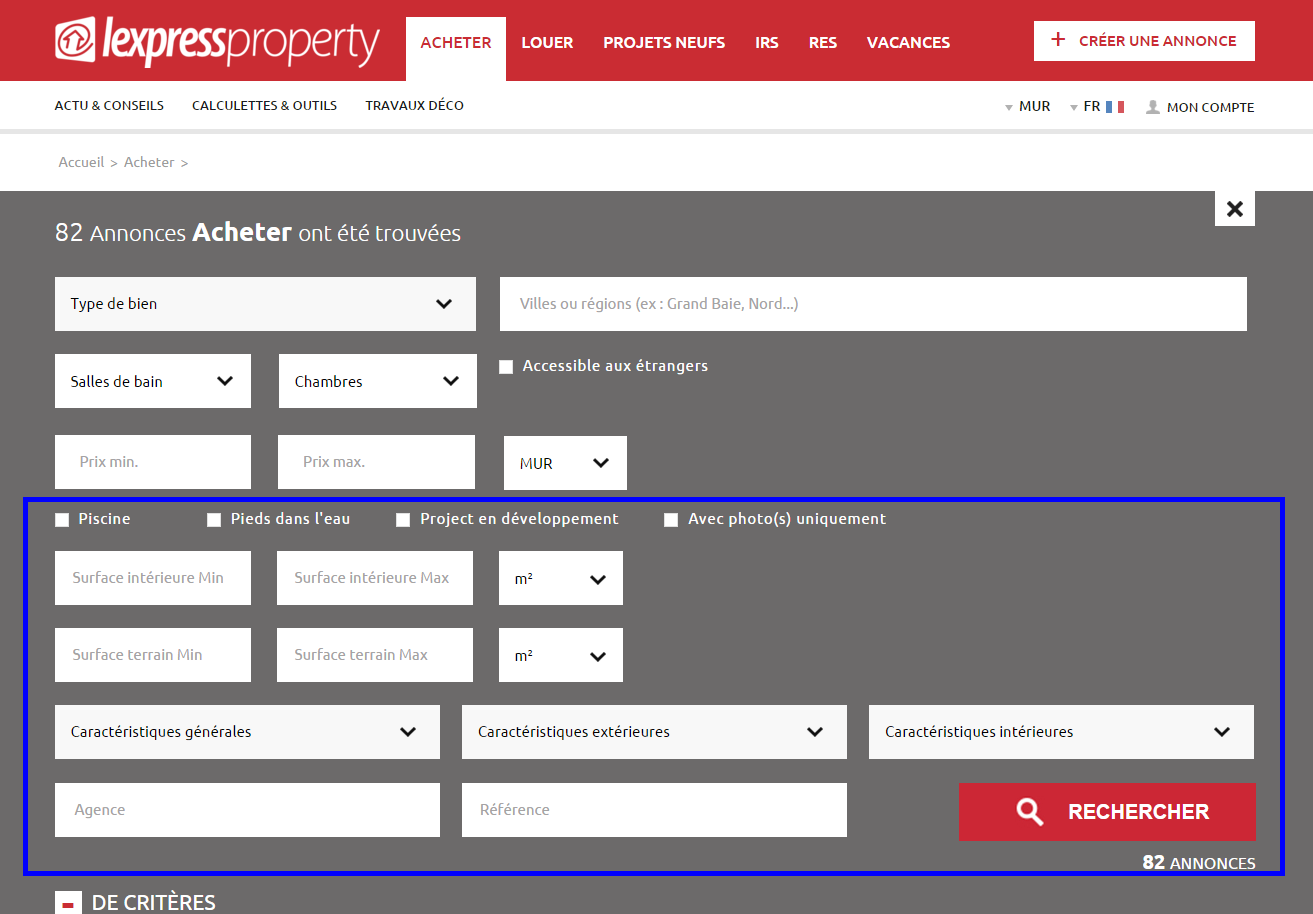Click the Surface intérieure Max field

click(375, 578)
